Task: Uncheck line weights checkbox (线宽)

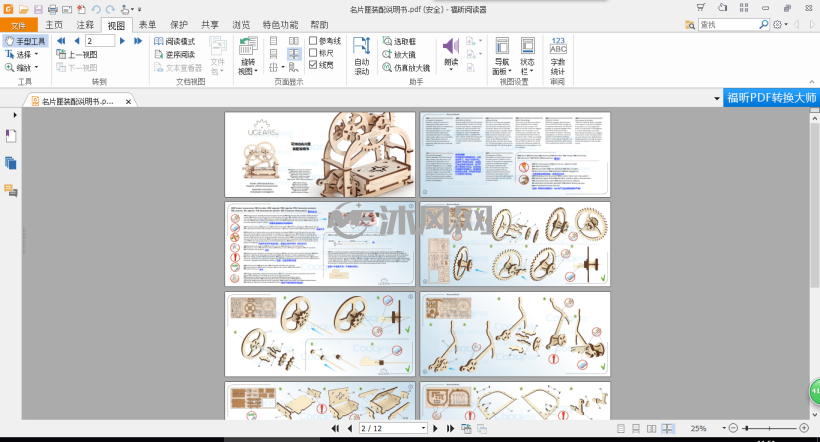Action: coord(313,65)
